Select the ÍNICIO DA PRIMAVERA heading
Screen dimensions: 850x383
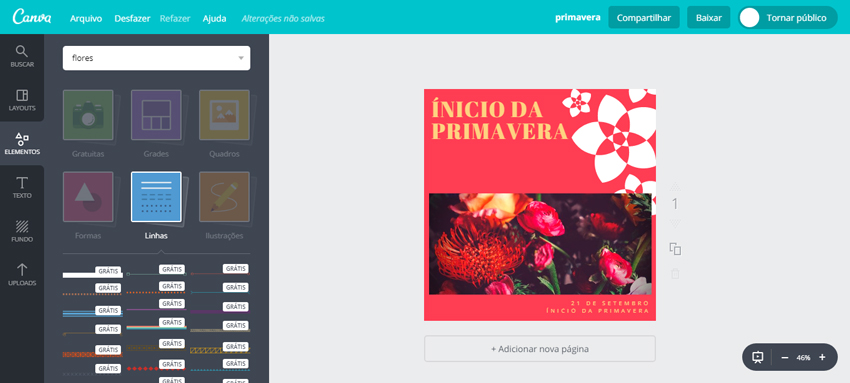(x=499, y=120)
